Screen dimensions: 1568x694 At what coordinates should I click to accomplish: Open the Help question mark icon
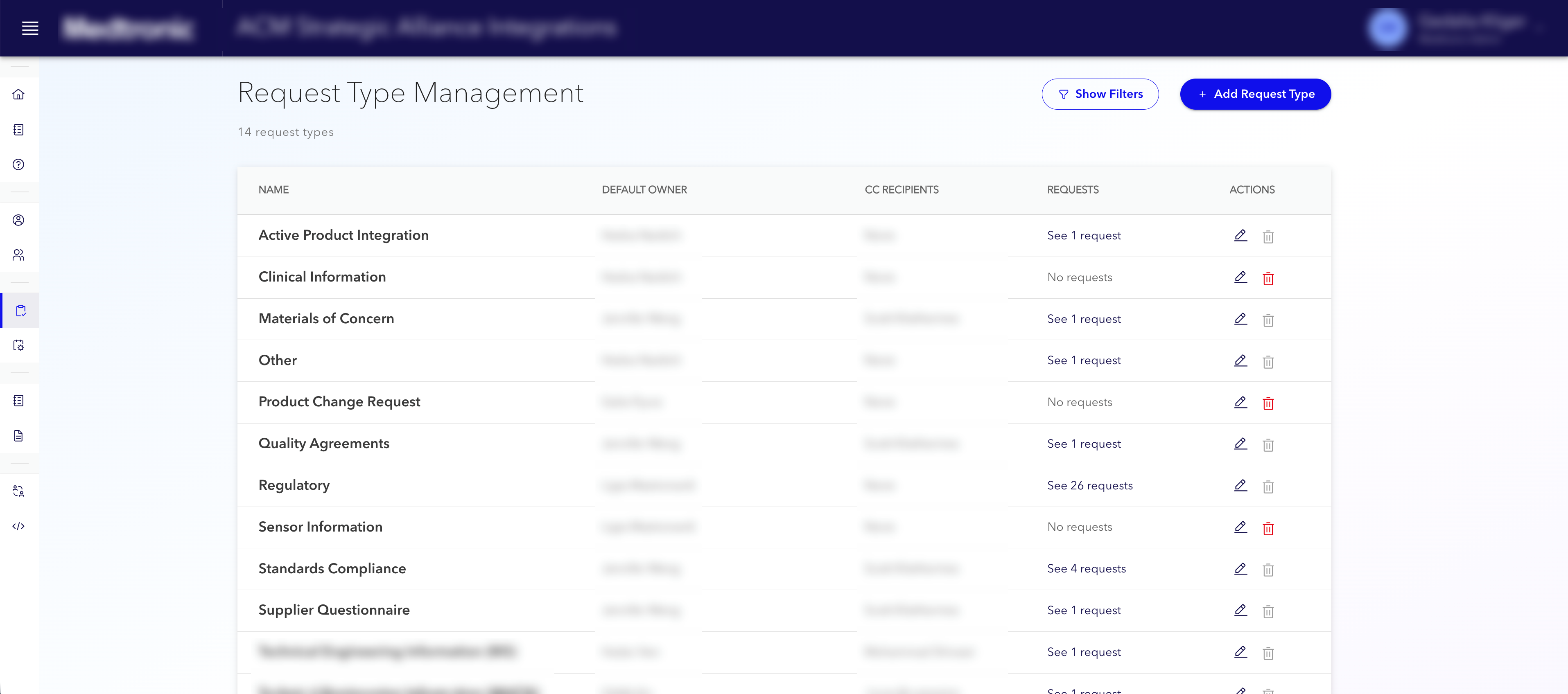[x=19, y=164]
